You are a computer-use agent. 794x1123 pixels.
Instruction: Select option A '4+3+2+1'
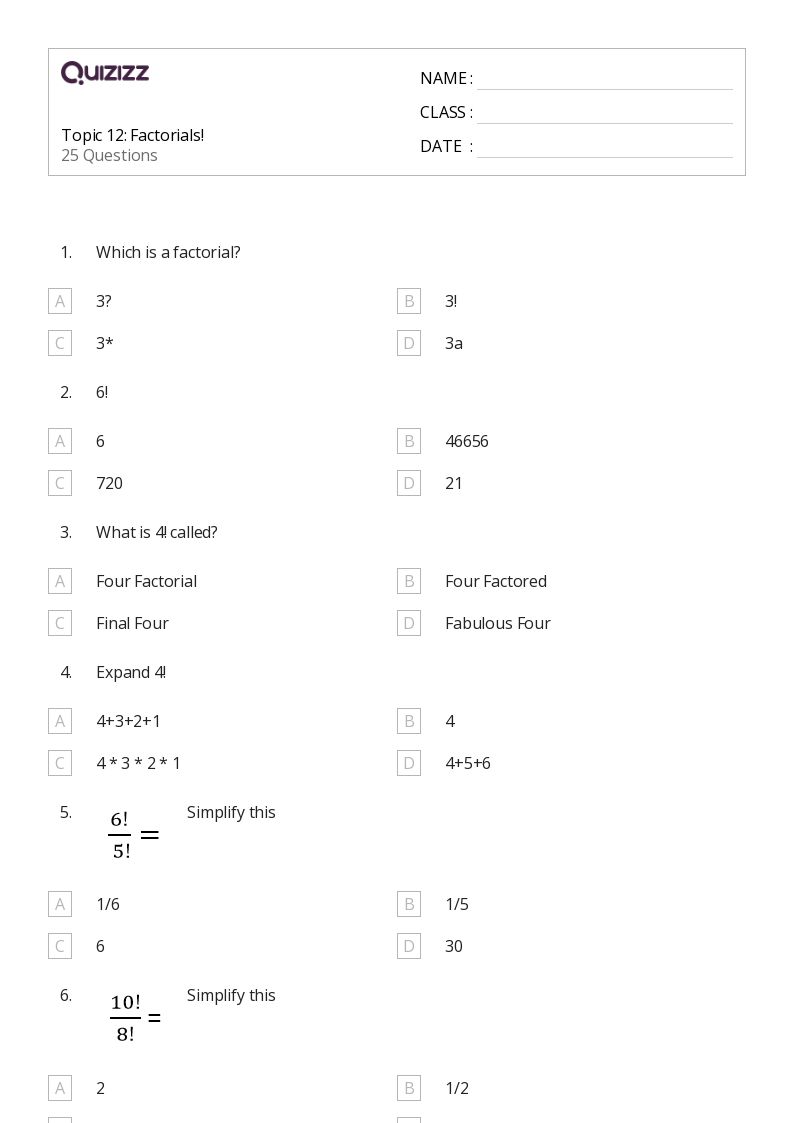click(60, 721)
